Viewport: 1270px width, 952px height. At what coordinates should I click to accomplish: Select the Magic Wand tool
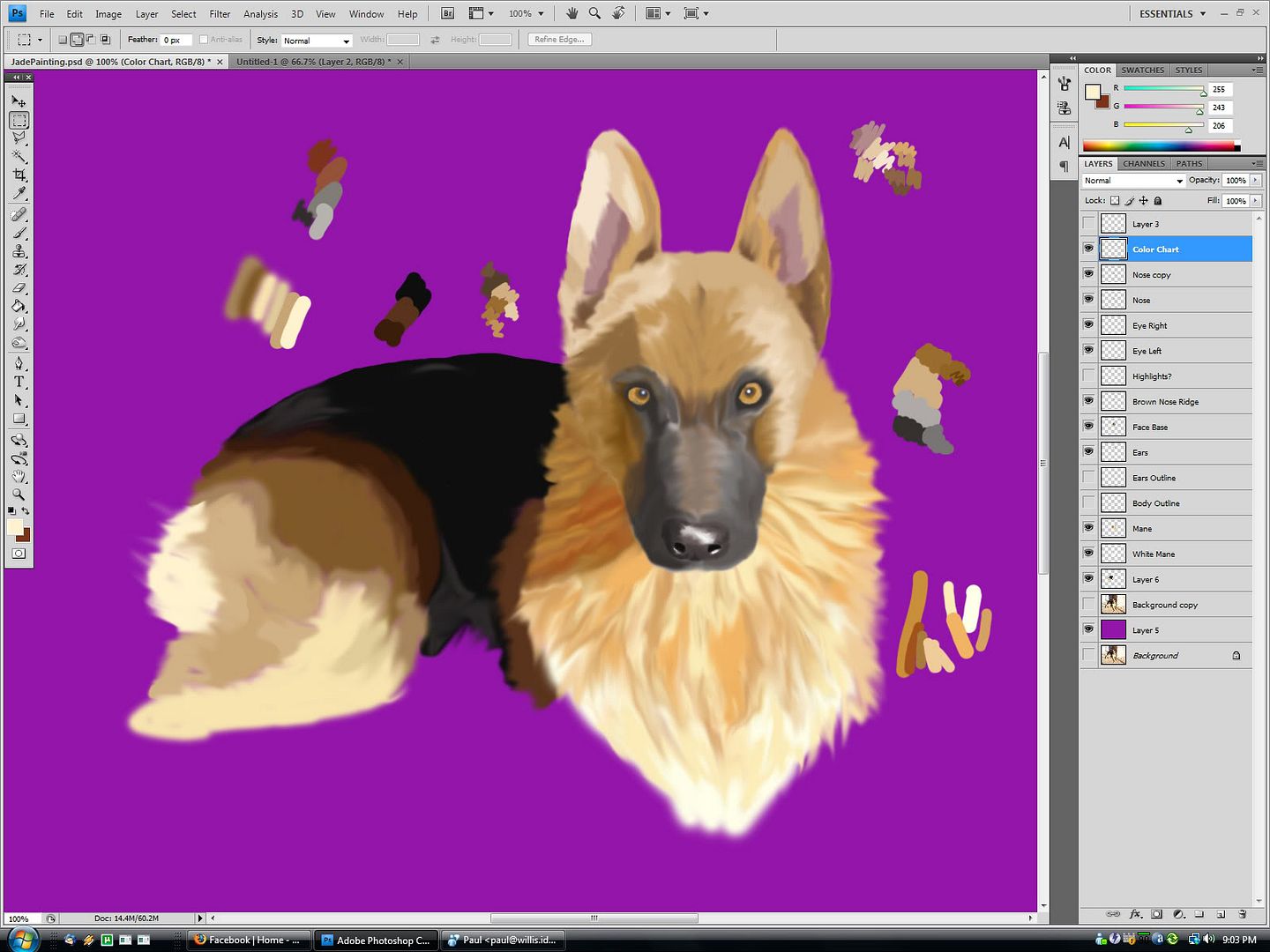pos(19,156)
